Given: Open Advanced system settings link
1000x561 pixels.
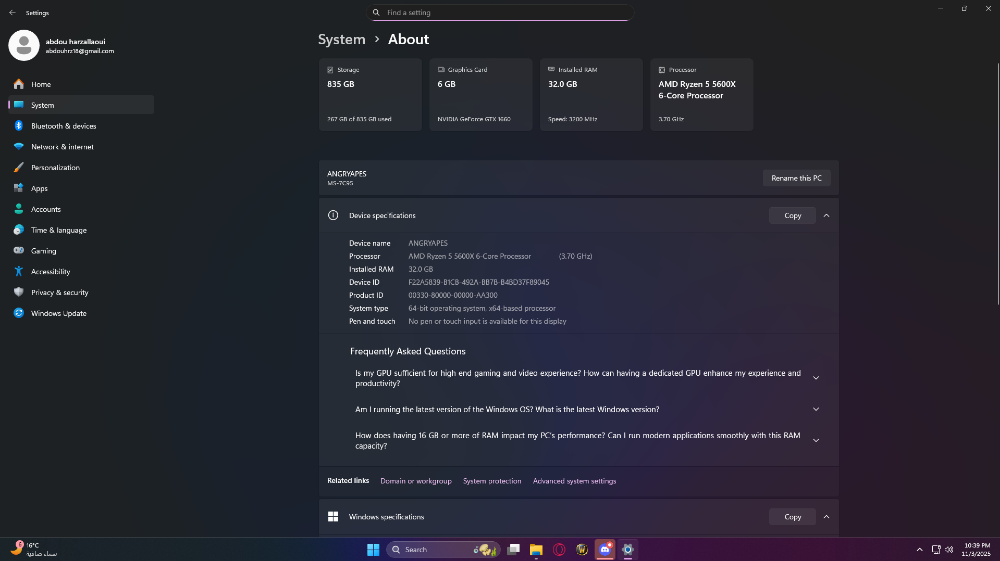Looking at the screenshot, I should 575,481.
